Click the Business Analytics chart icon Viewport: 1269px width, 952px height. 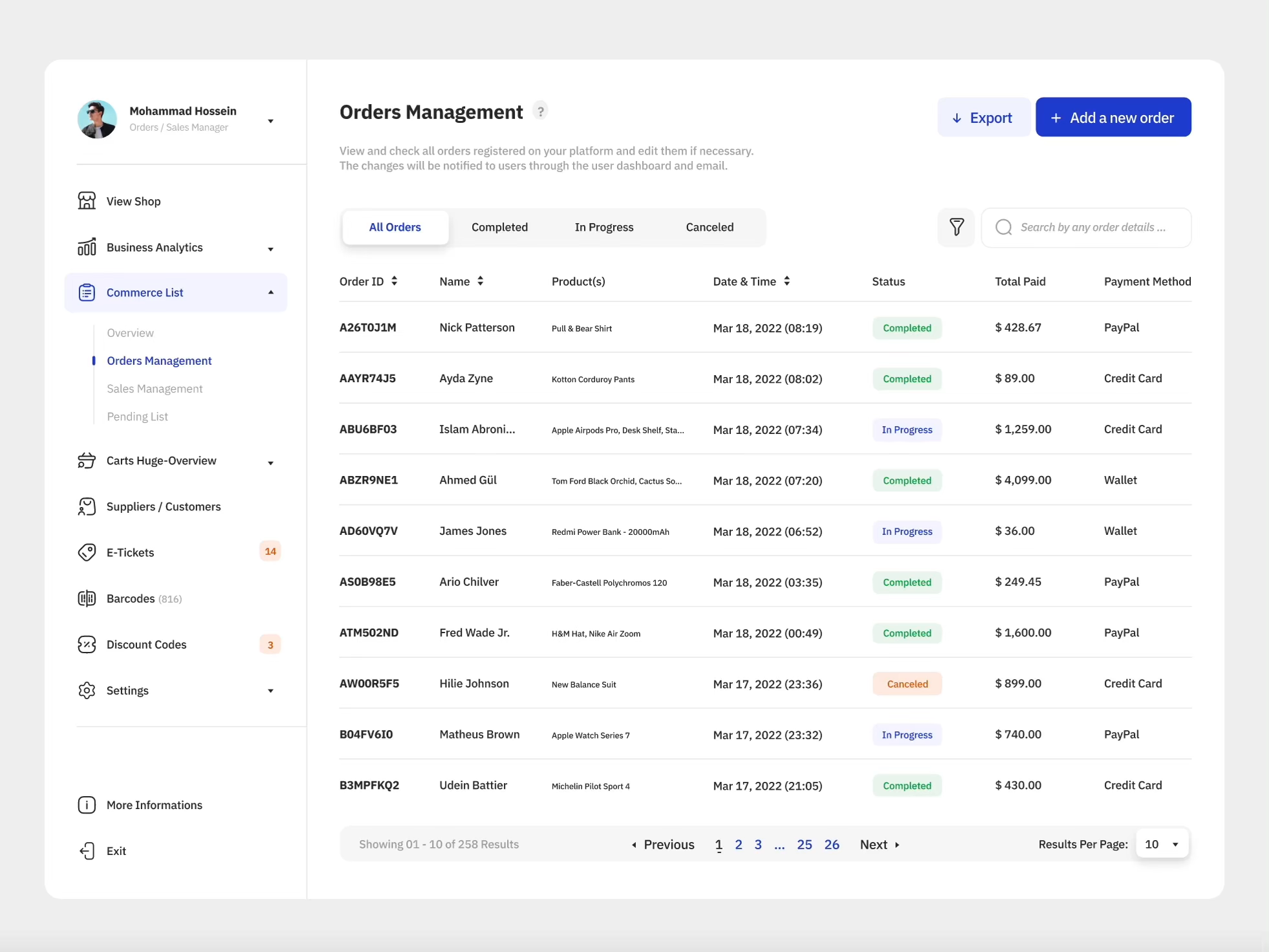tap(87, 247)
